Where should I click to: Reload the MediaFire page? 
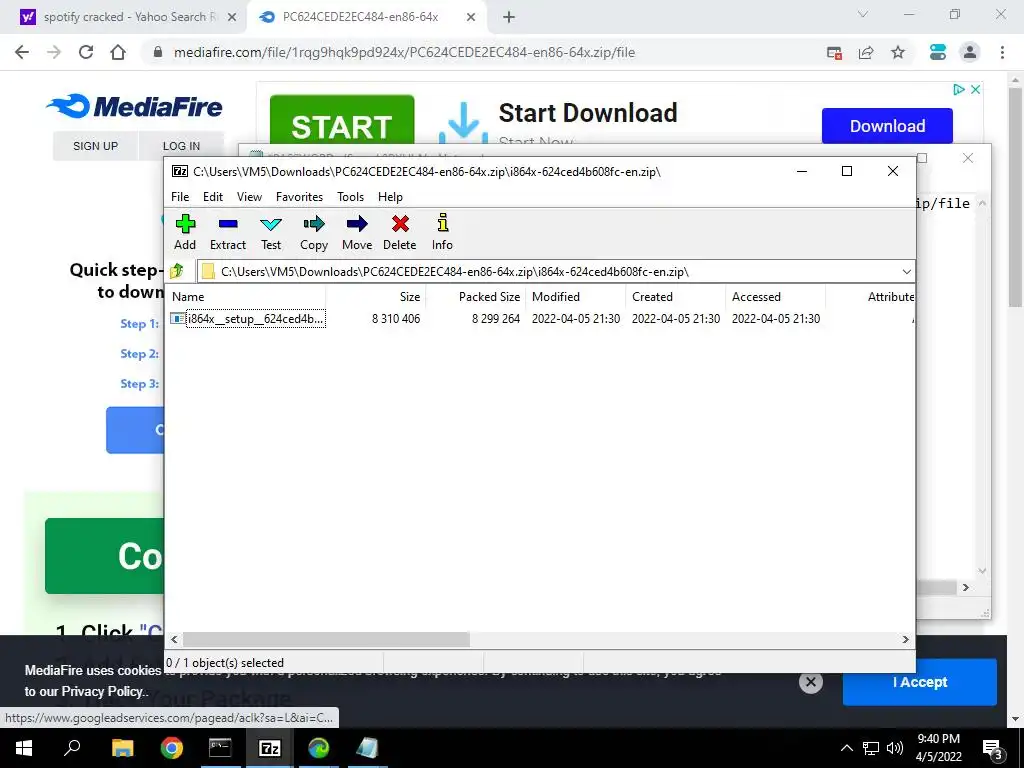[86, 52]
